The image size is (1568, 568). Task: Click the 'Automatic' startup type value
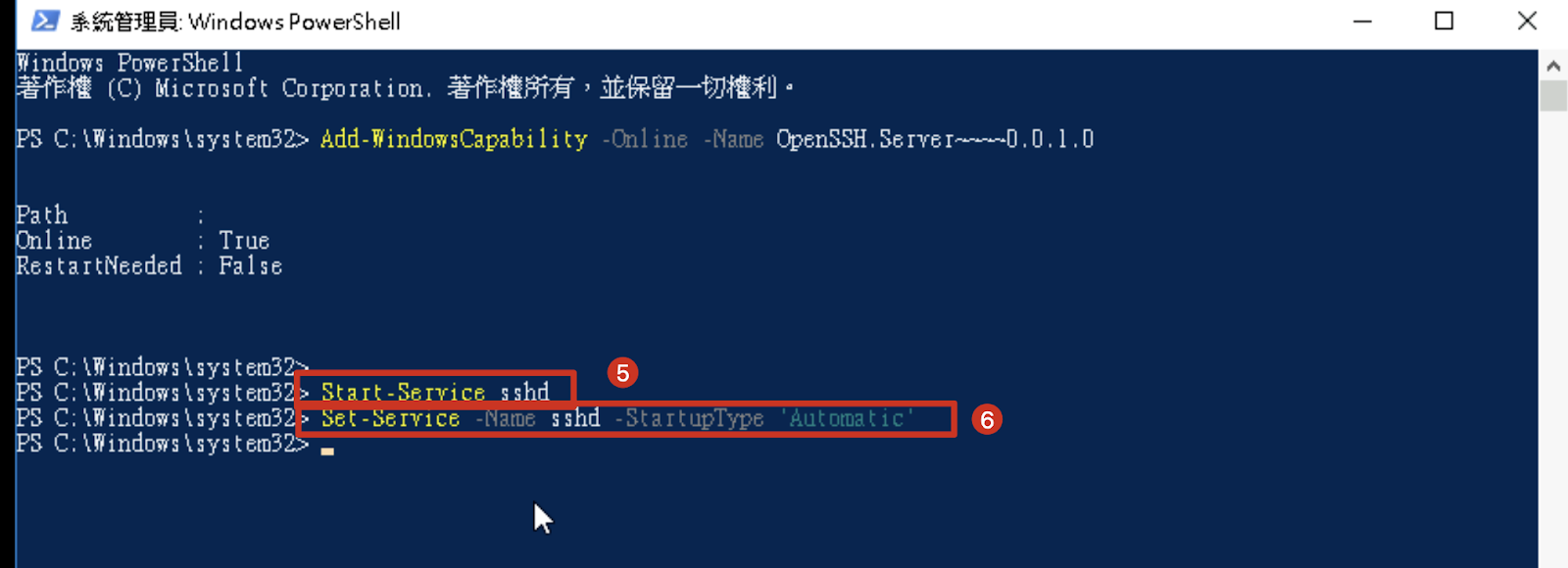tap(847, 418)
